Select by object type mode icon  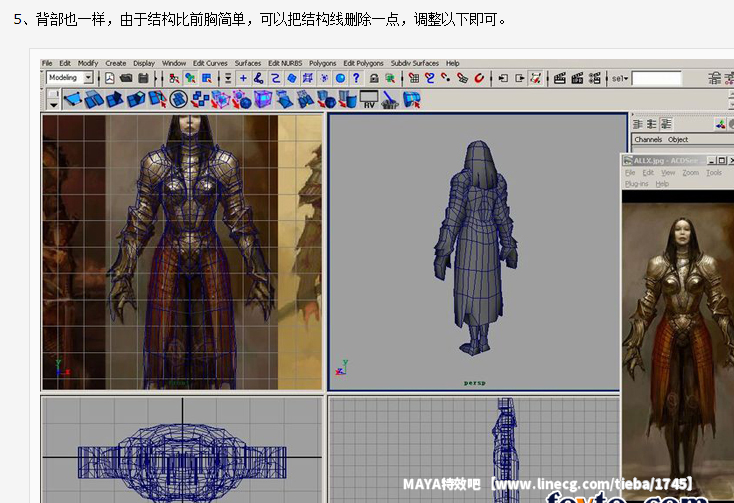(190, 78)
